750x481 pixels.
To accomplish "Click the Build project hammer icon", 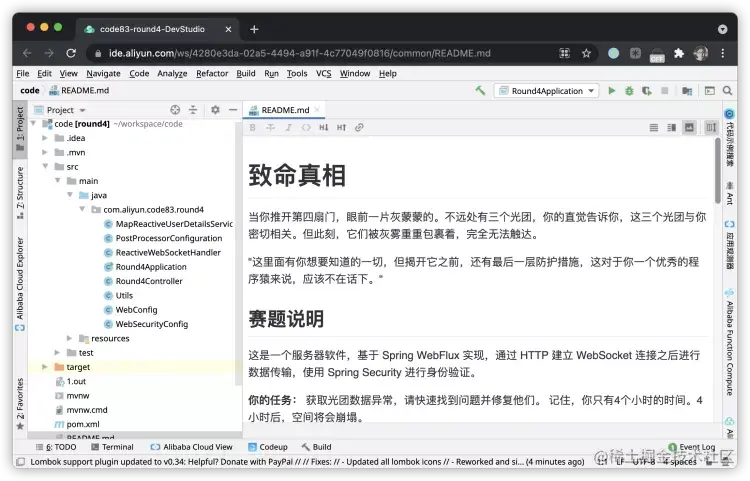I will [x=480, y=90].
